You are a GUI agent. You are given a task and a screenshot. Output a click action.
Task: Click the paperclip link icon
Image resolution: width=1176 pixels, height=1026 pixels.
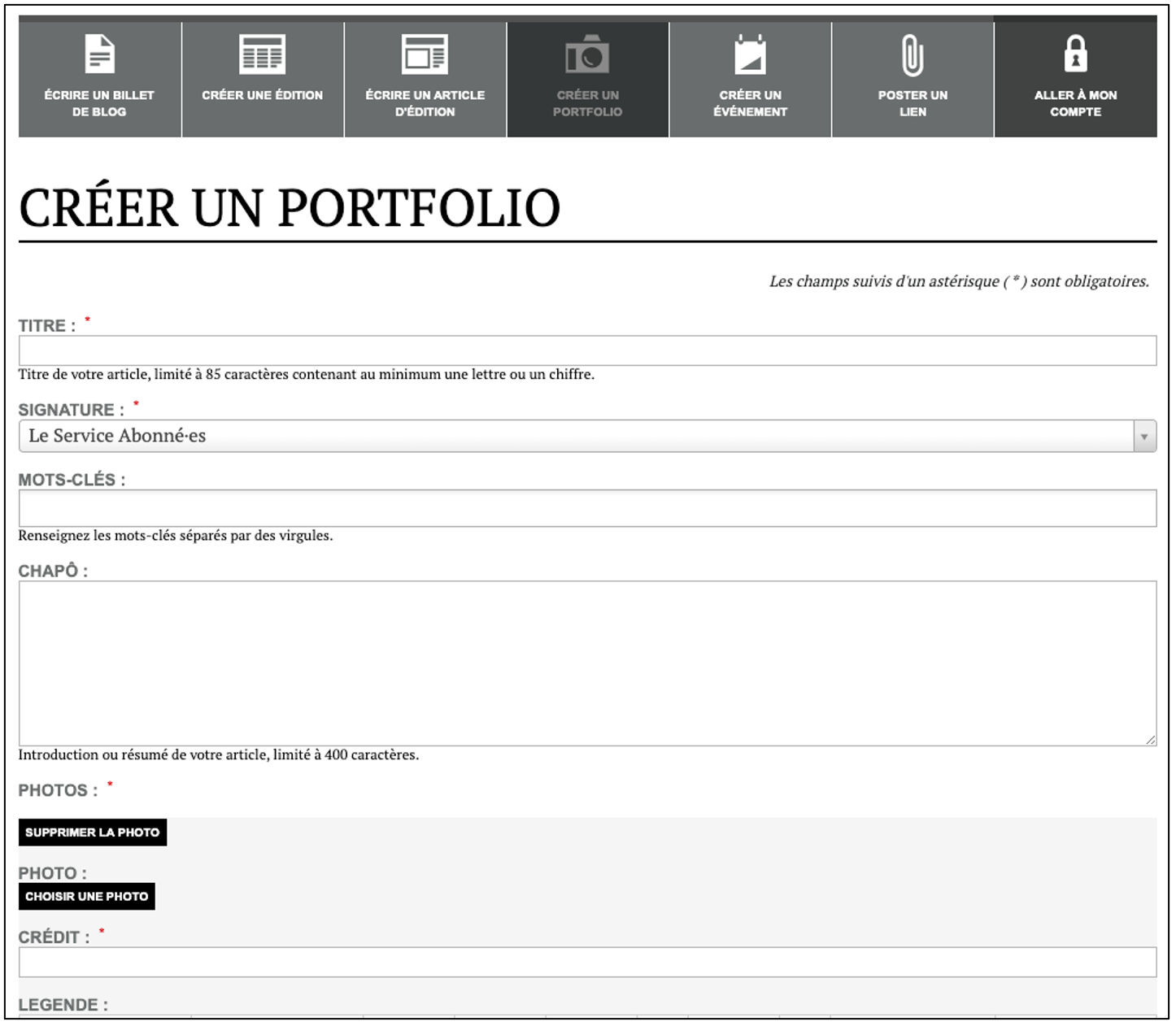coord(912,55)
